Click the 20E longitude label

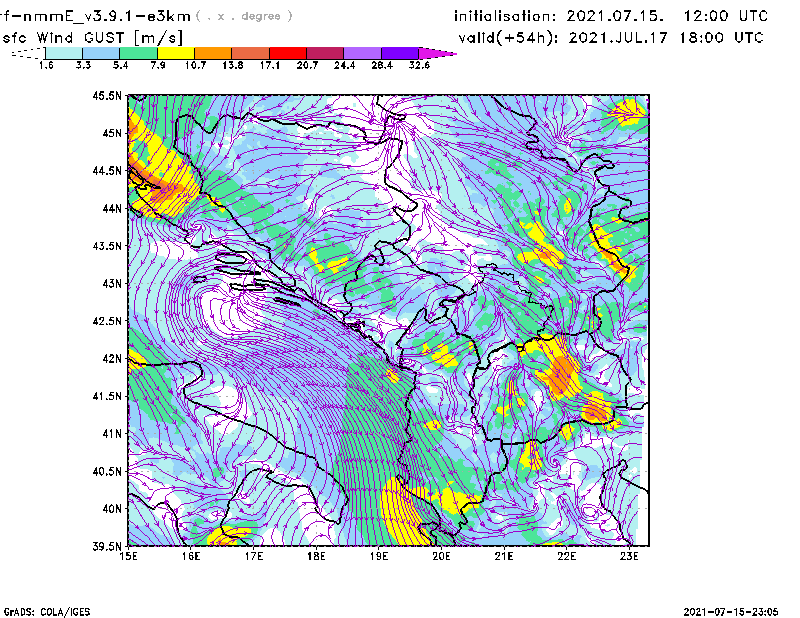coord(441,556)
